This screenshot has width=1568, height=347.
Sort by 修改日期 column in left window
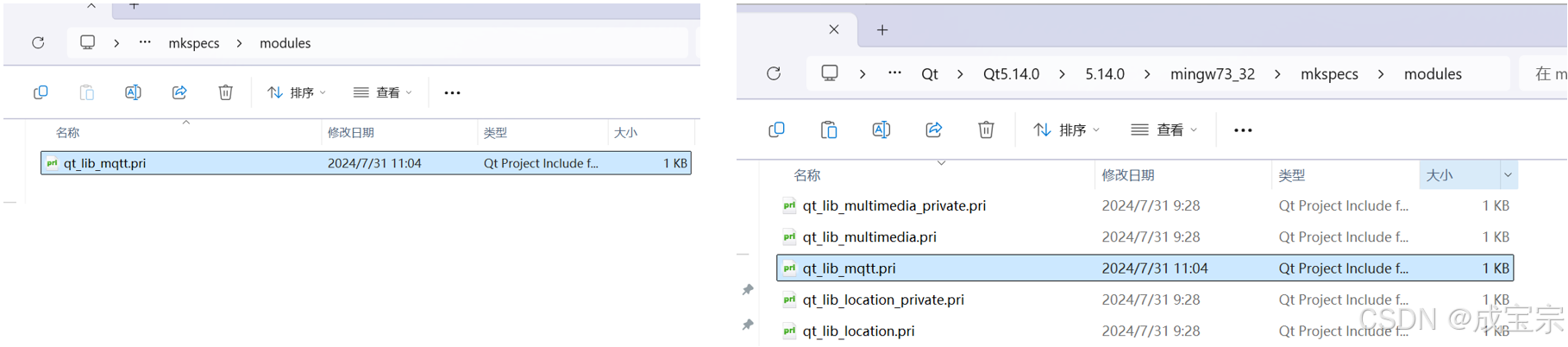pyautogui.click(x=350, y=133)
